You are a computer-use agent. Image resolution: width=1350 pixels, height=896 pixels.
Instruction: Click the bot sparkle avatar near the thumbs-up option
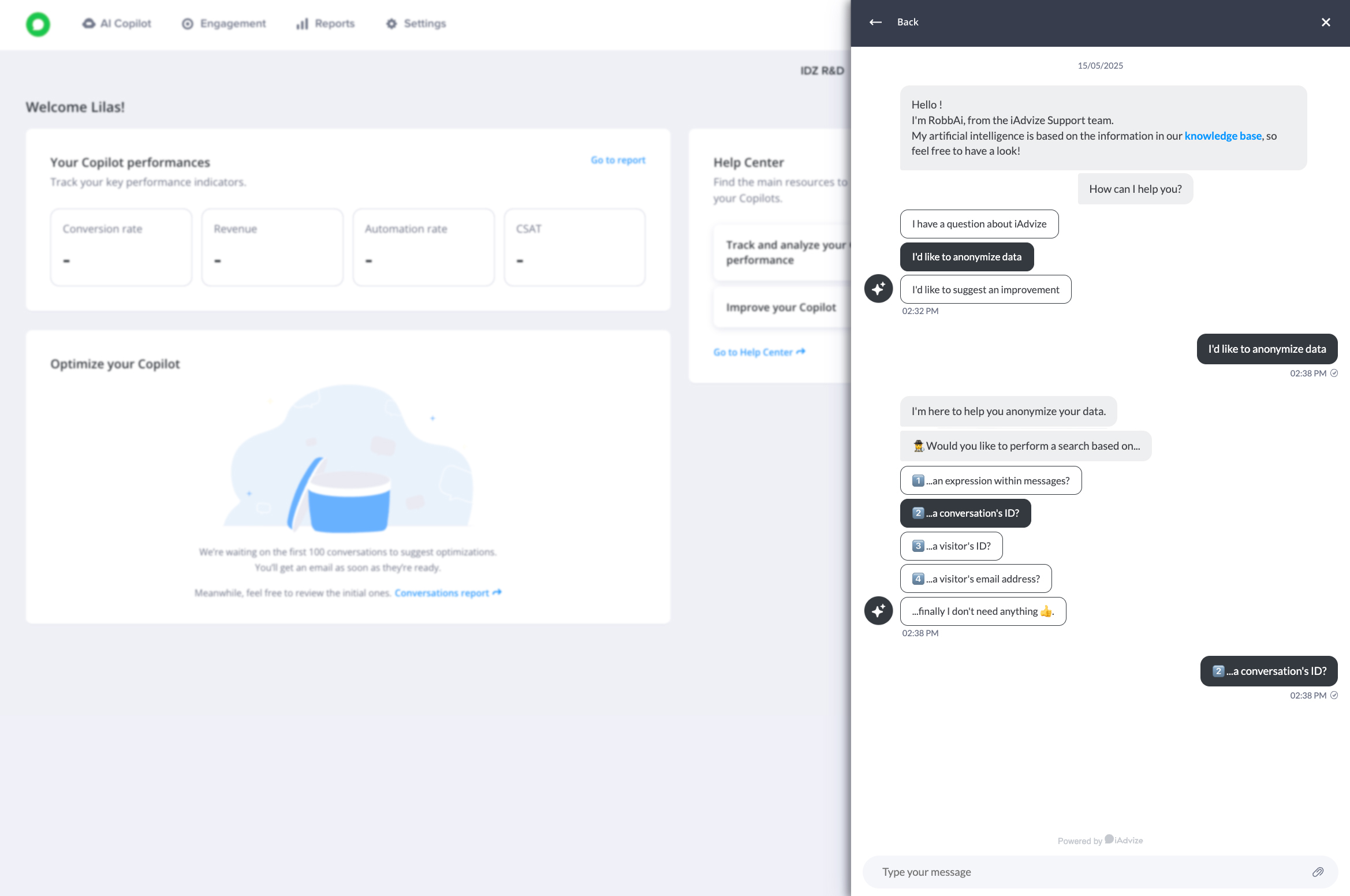coord(878,611)
